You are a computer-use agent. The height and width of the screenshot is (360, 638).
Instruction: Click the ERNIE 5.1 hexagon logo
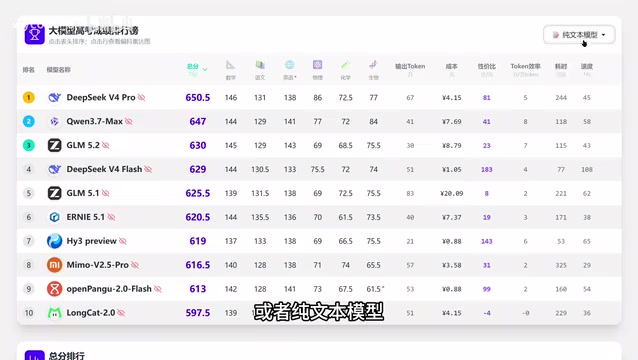coord(55,217)
